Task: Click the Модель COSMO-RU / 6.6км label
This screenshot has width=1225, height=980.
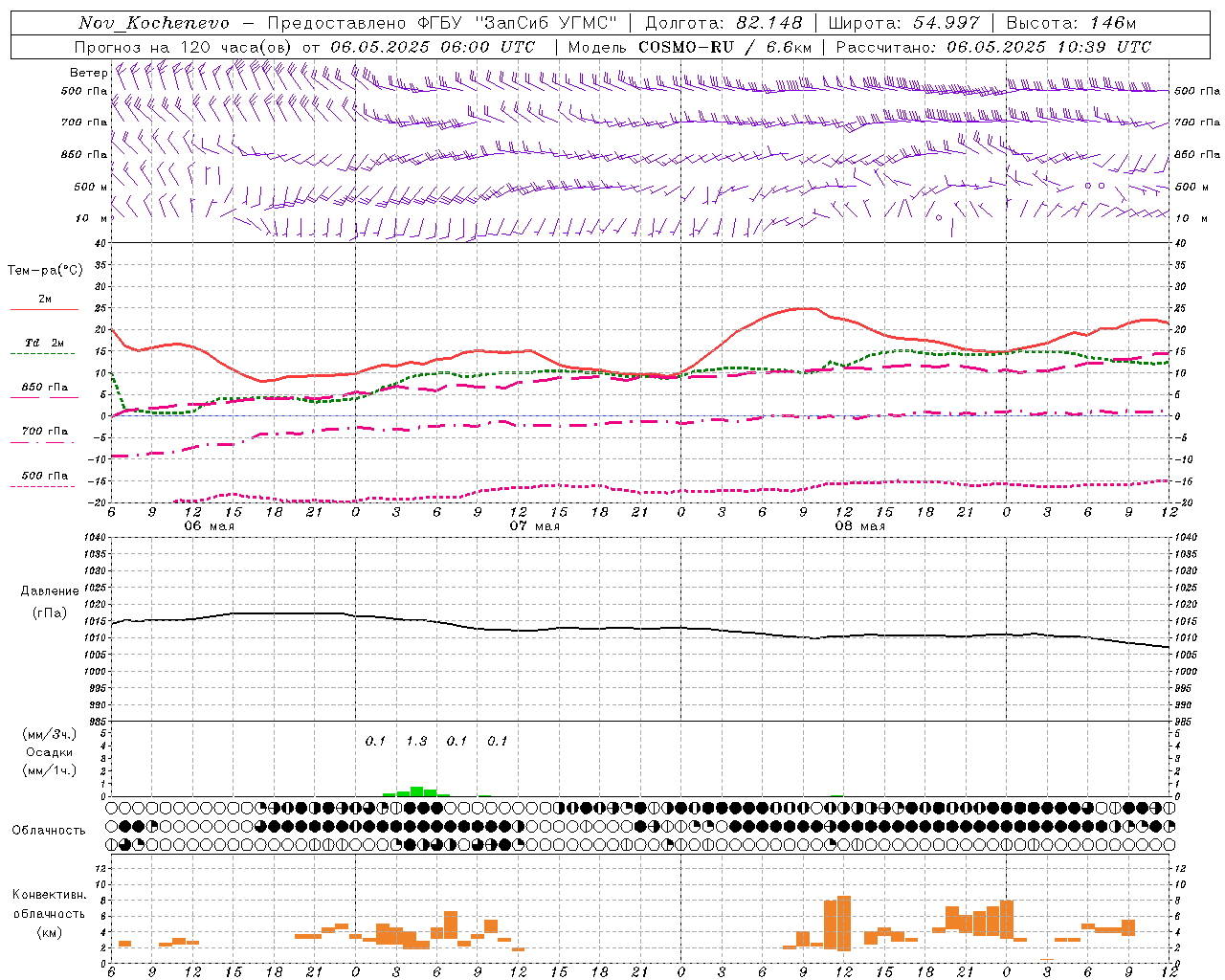Action: click(x=690, y=47)
